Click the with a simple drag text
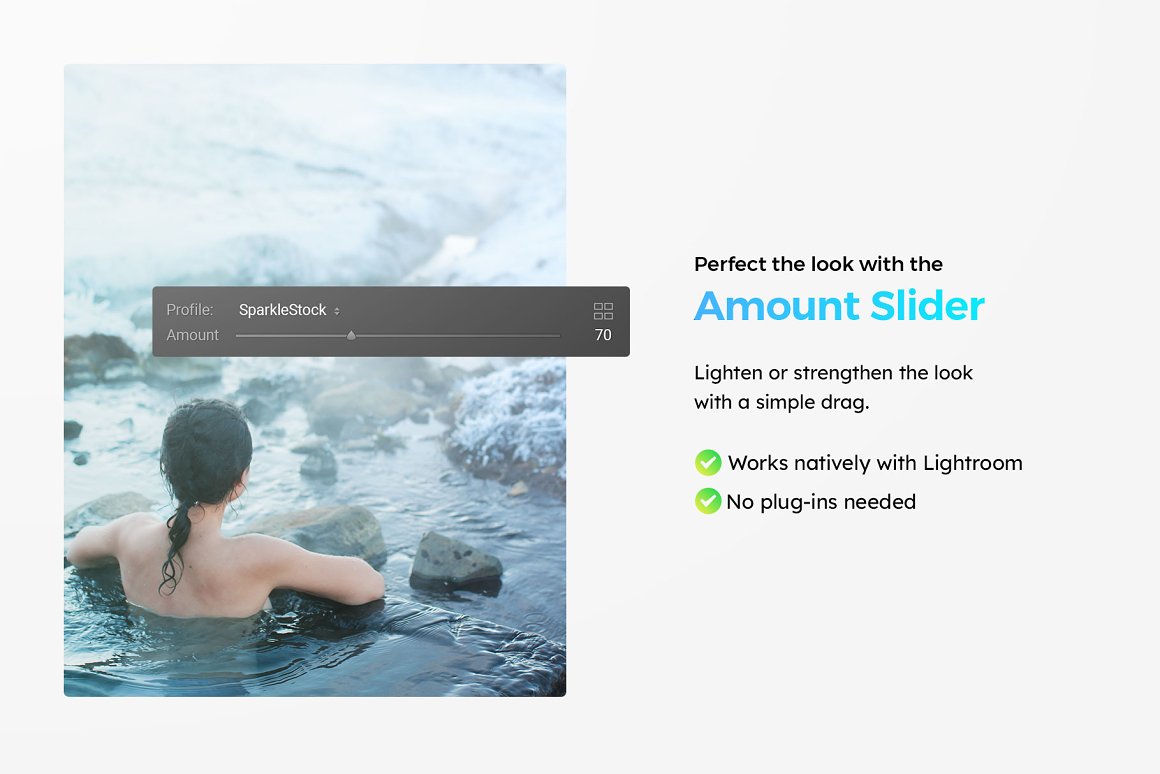The width and height of the screenshot is (1160, 774). click(x=781, y=403)
